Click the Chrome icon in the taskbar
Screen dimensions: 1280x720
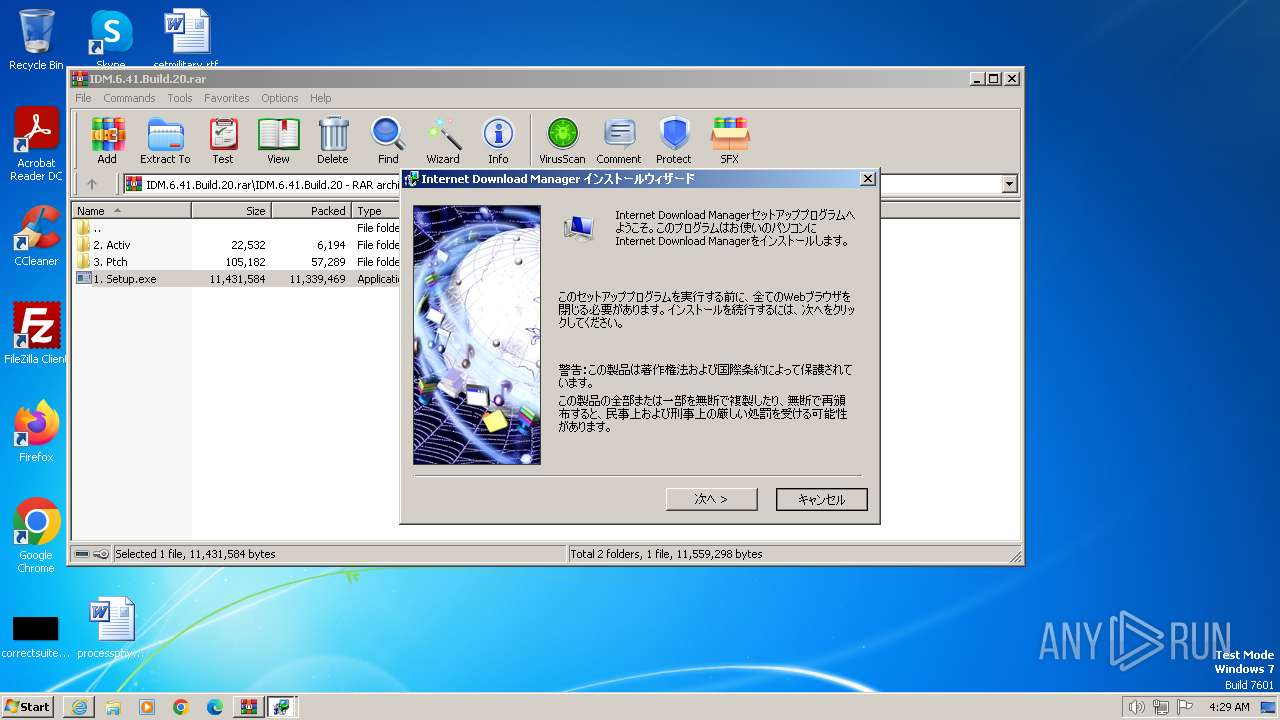[180, 707]
